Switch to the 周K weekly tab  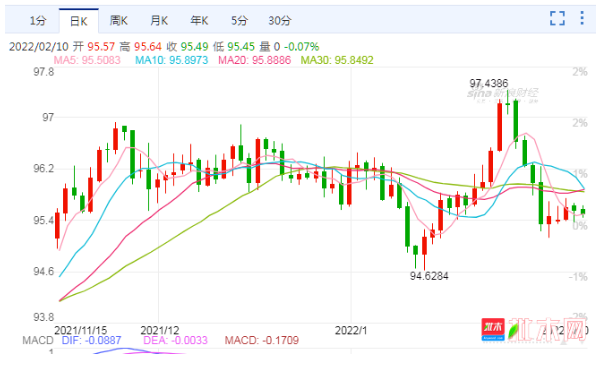[x=119, y=21]
